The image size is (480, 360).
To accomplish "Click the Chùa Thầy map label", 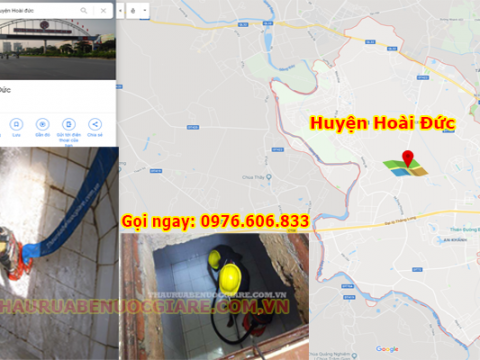I will pos(253,177).
